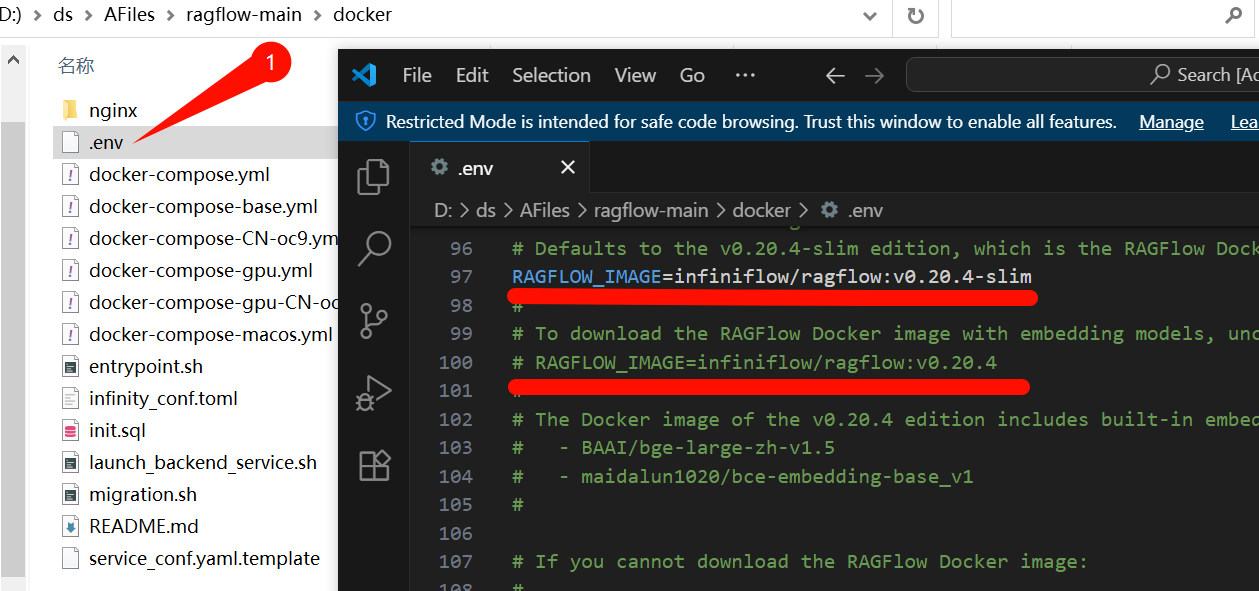
Task: Click the migration.sh file icon
Action: 70,494
